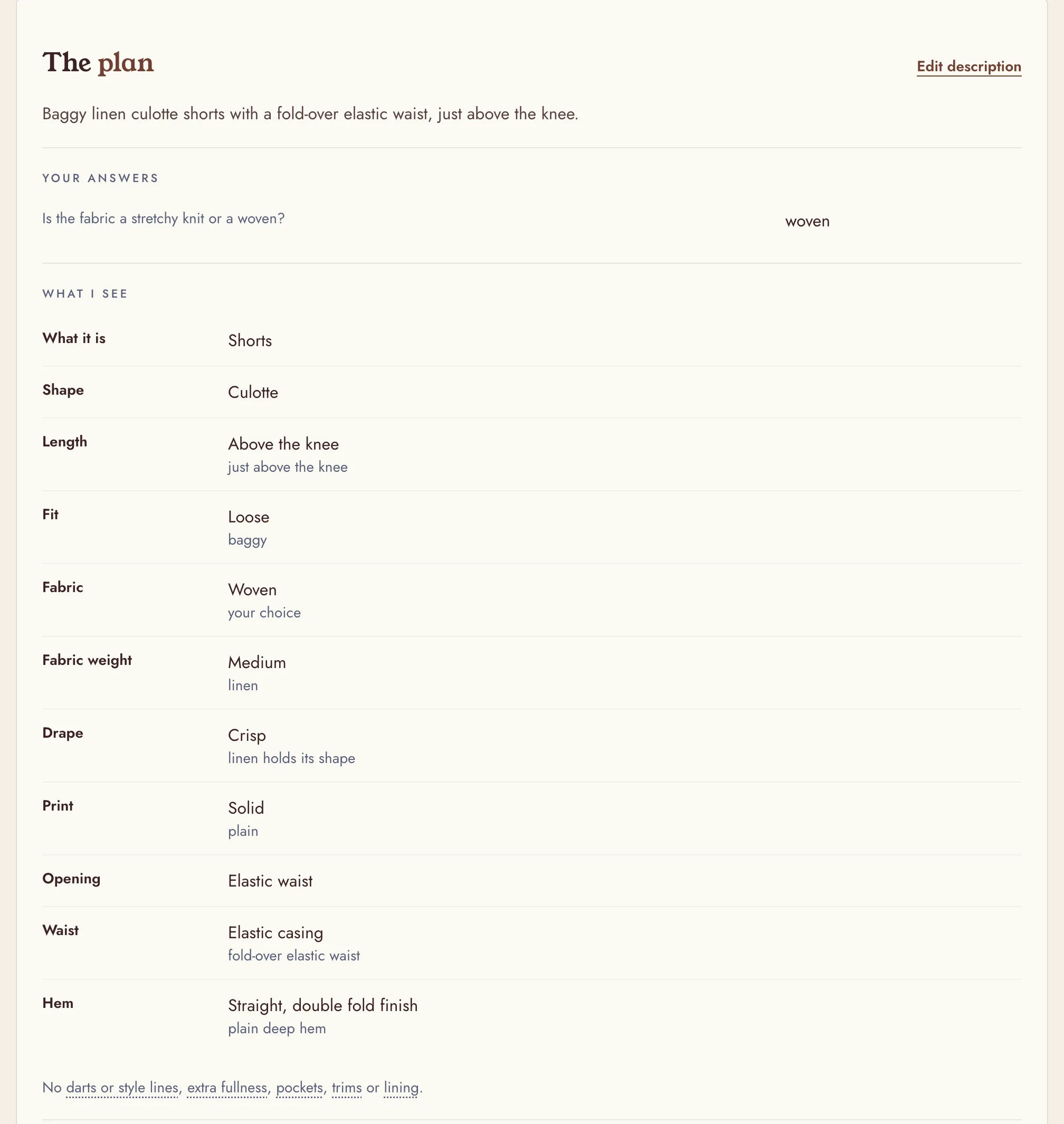Click the garment description sentence
Image resolution: width=1064 pixels, height=1124 pixels.
click(310, 114)
